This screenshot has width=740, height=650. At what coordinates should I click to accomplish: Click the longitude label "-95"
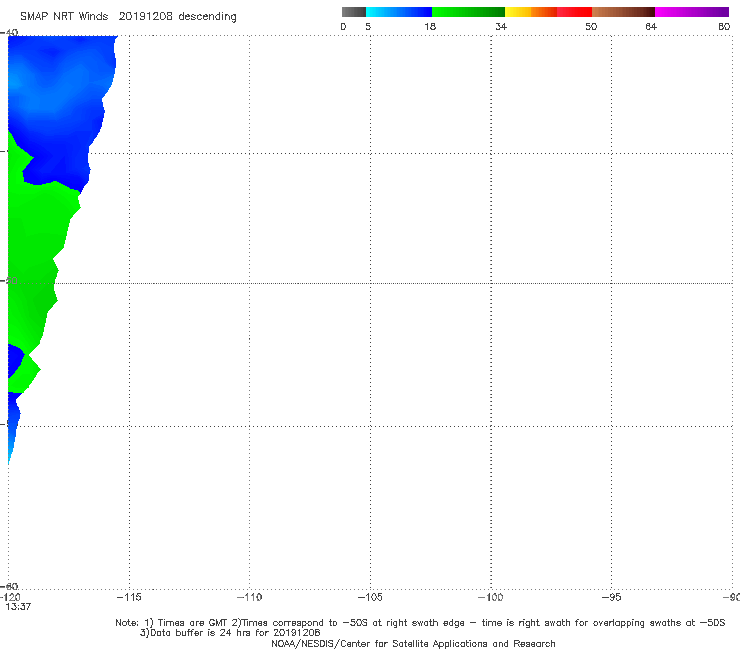pos(611,597)
